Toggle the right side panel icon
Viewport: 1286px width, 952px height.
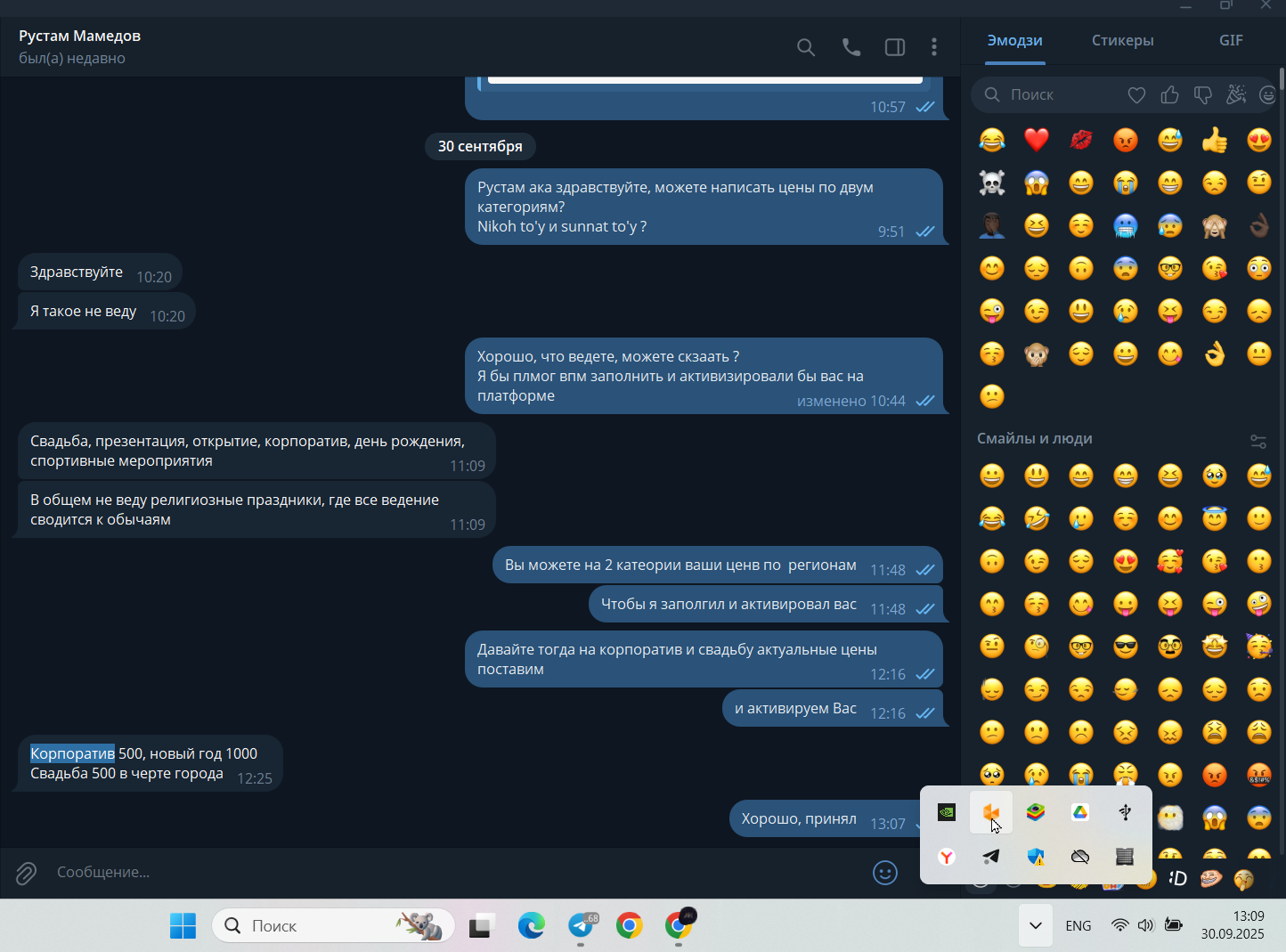pos(895,47)
